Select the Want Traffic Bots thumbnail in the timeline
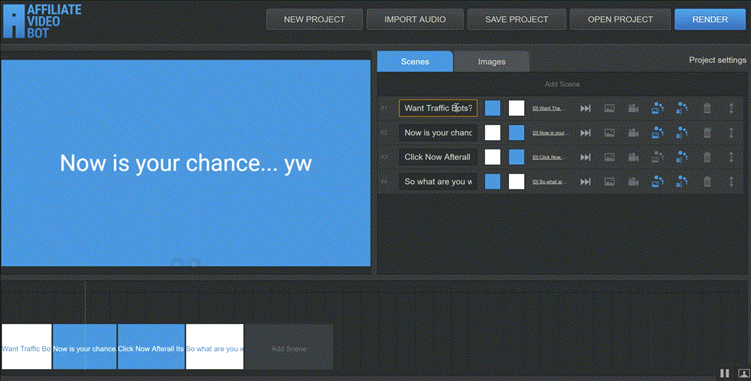 pyautogui.click(x=26, y=347)
